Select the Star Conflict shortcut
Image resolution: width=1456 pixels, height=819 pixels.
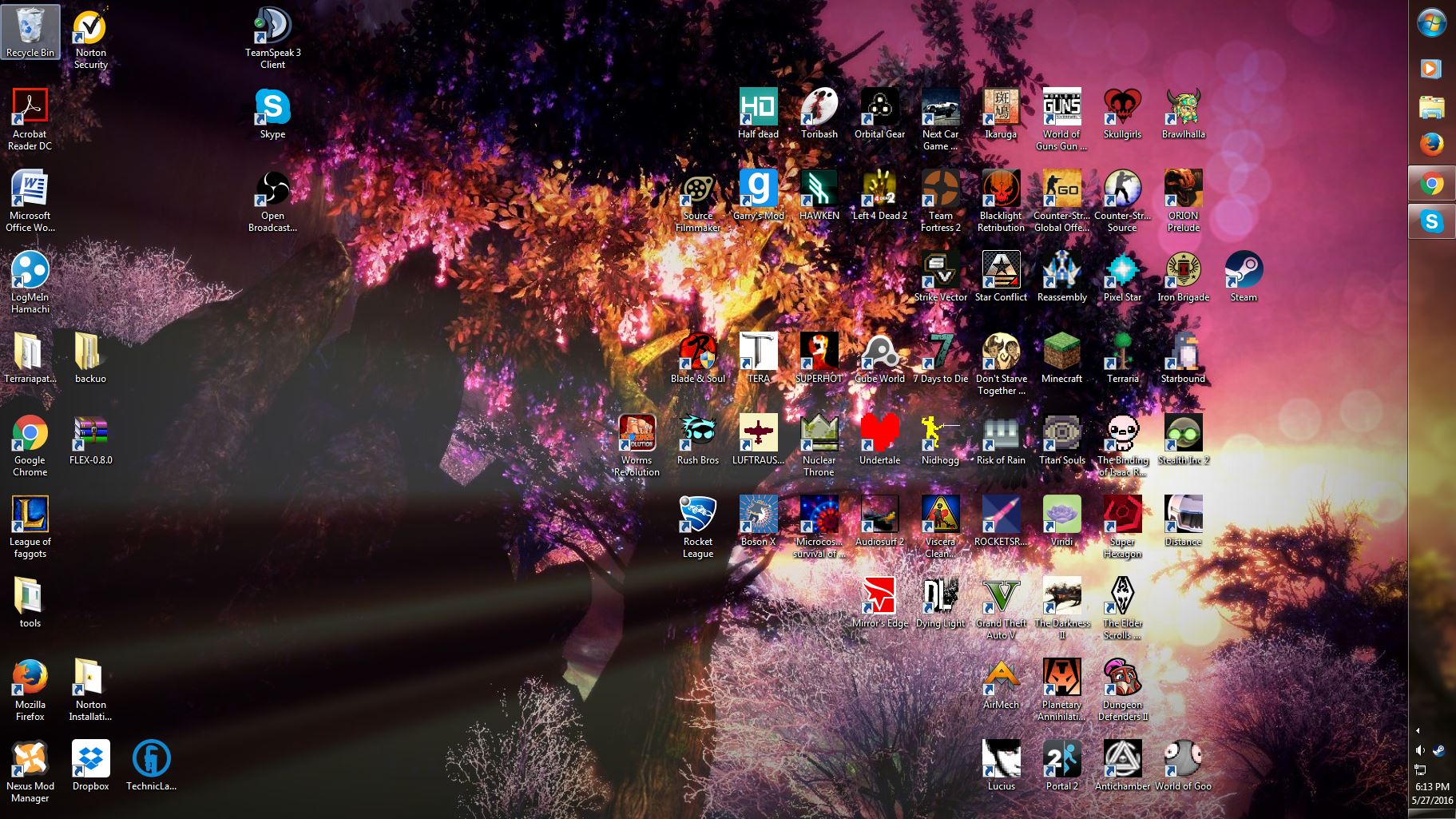[x=1001, y=276]
